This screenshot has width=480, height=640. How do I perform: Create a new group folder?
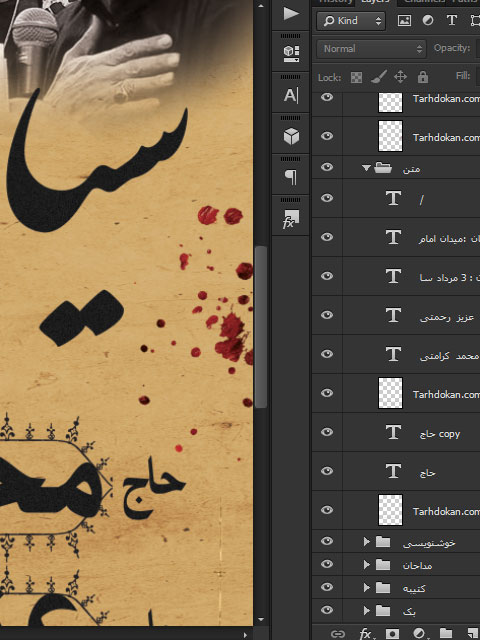pyautogui.click(x=446, y=634)
